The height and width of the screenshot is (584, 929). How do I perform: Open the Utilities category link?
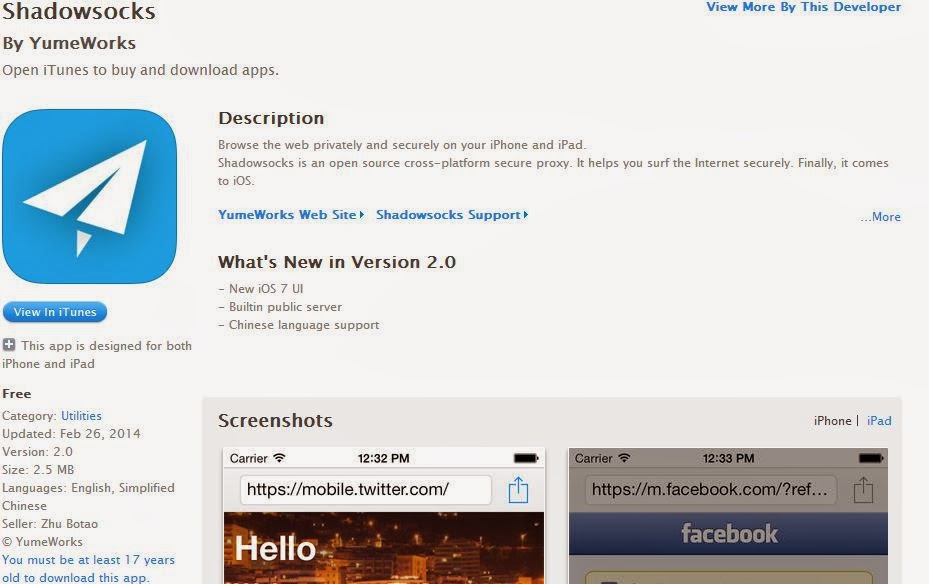(81, 416)
